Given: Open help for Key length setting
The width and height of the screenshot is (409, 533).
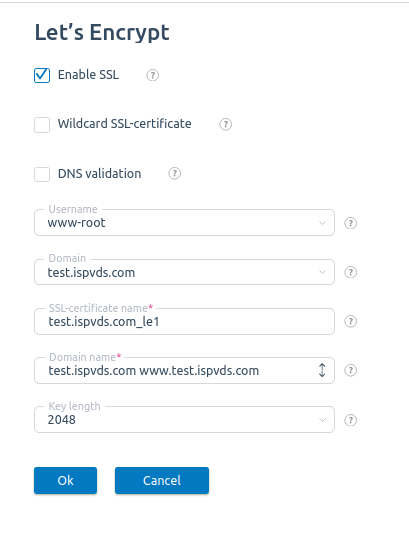Looking at the screenshot, I should point(351,420).
